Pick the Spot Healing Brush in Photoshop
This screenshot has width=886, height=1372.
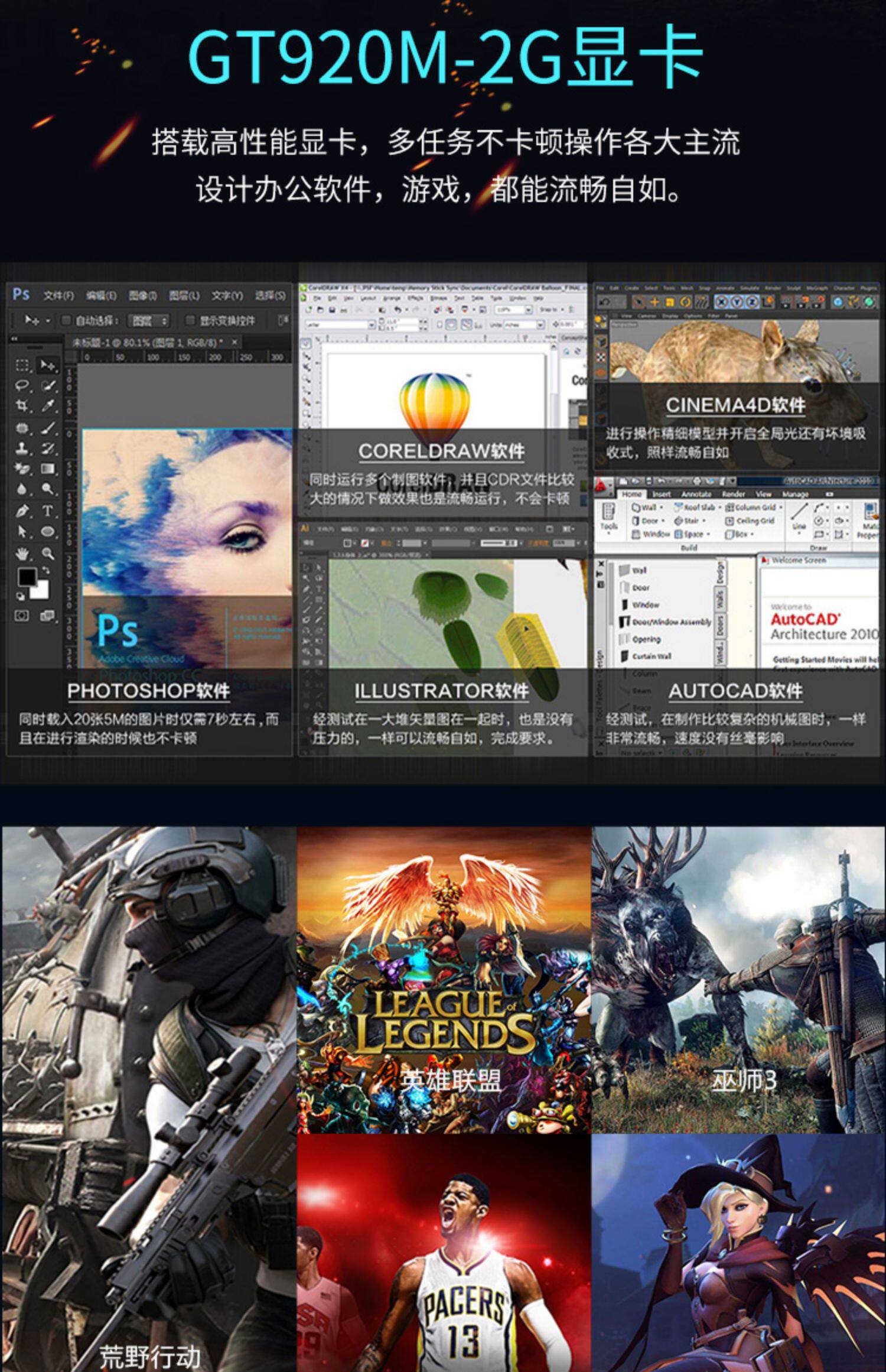coord(22,428)
